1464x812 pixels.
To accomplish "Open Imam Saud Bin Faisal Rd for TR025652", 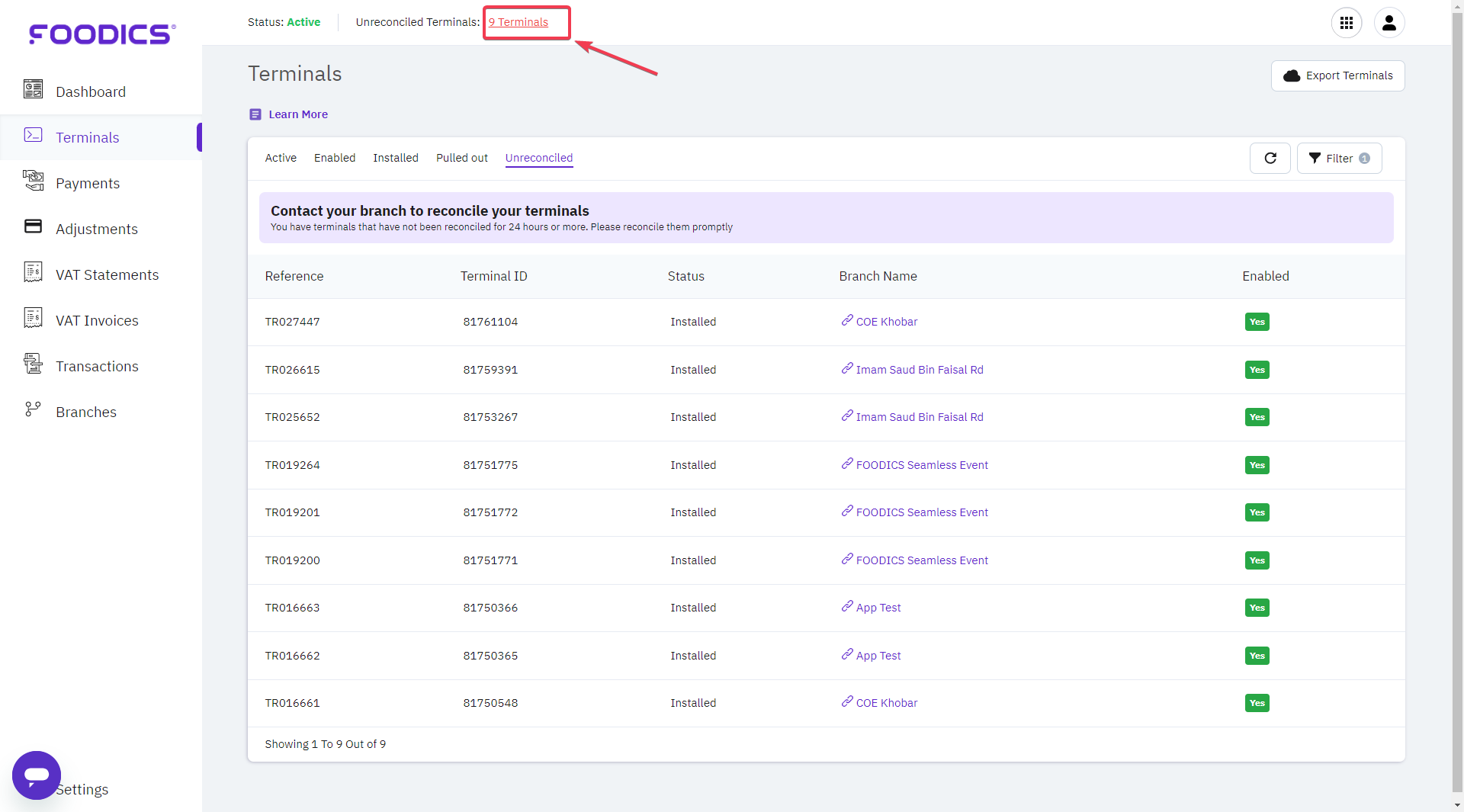I will pos(920,417).
